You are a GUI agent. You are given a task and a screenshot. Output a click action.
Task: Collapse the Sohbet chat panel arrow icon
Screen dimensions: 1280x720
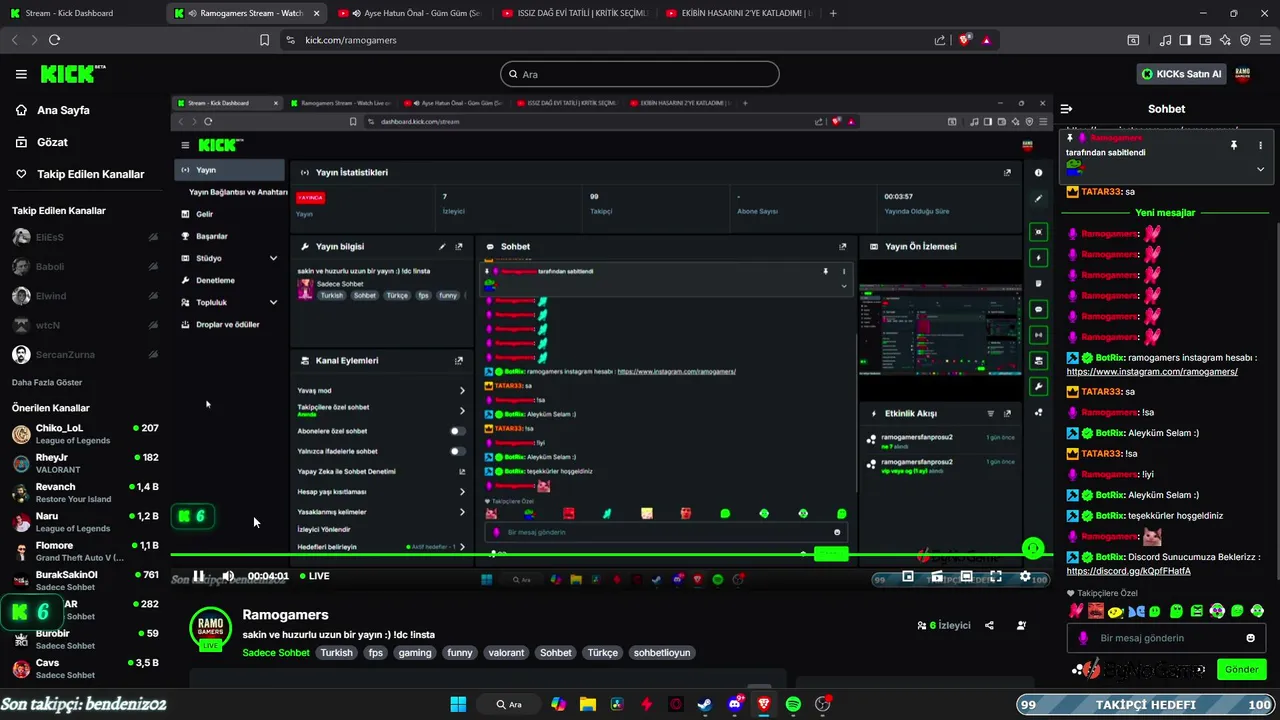pyautogui.click(x=1066, y=109)
